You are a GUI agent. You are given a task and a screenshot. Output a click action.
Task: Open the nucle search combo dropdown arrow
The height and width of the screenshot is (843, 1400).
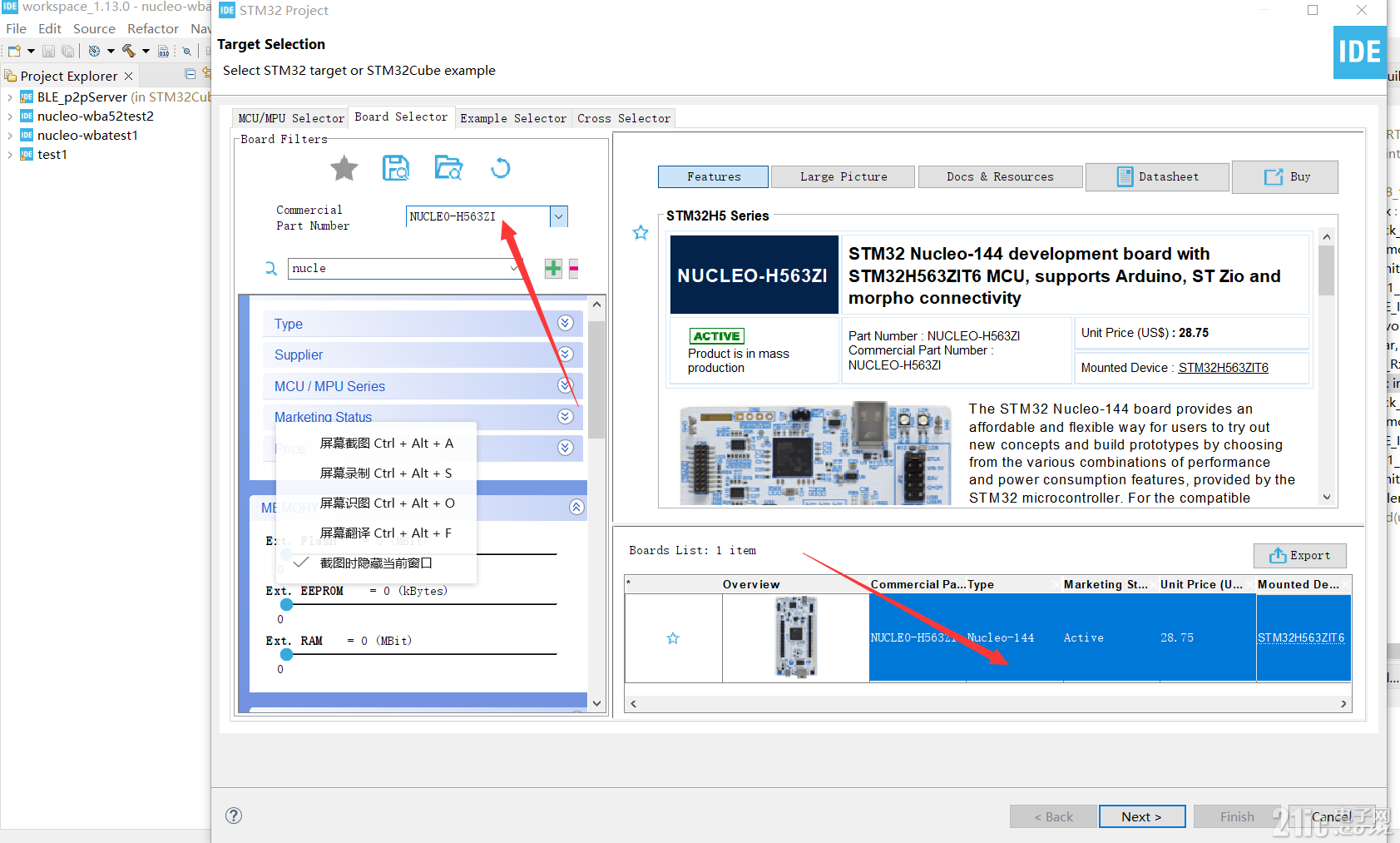[x=515, y=268]
